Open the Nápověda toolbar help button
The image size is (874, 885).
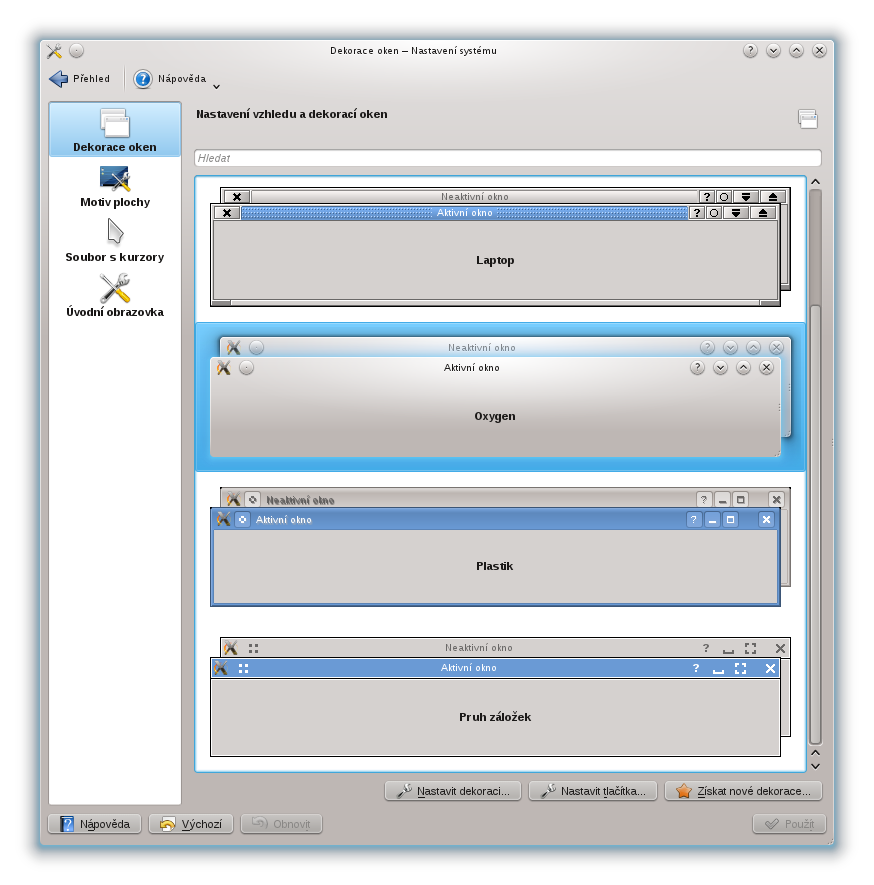[x=170, y=79]
